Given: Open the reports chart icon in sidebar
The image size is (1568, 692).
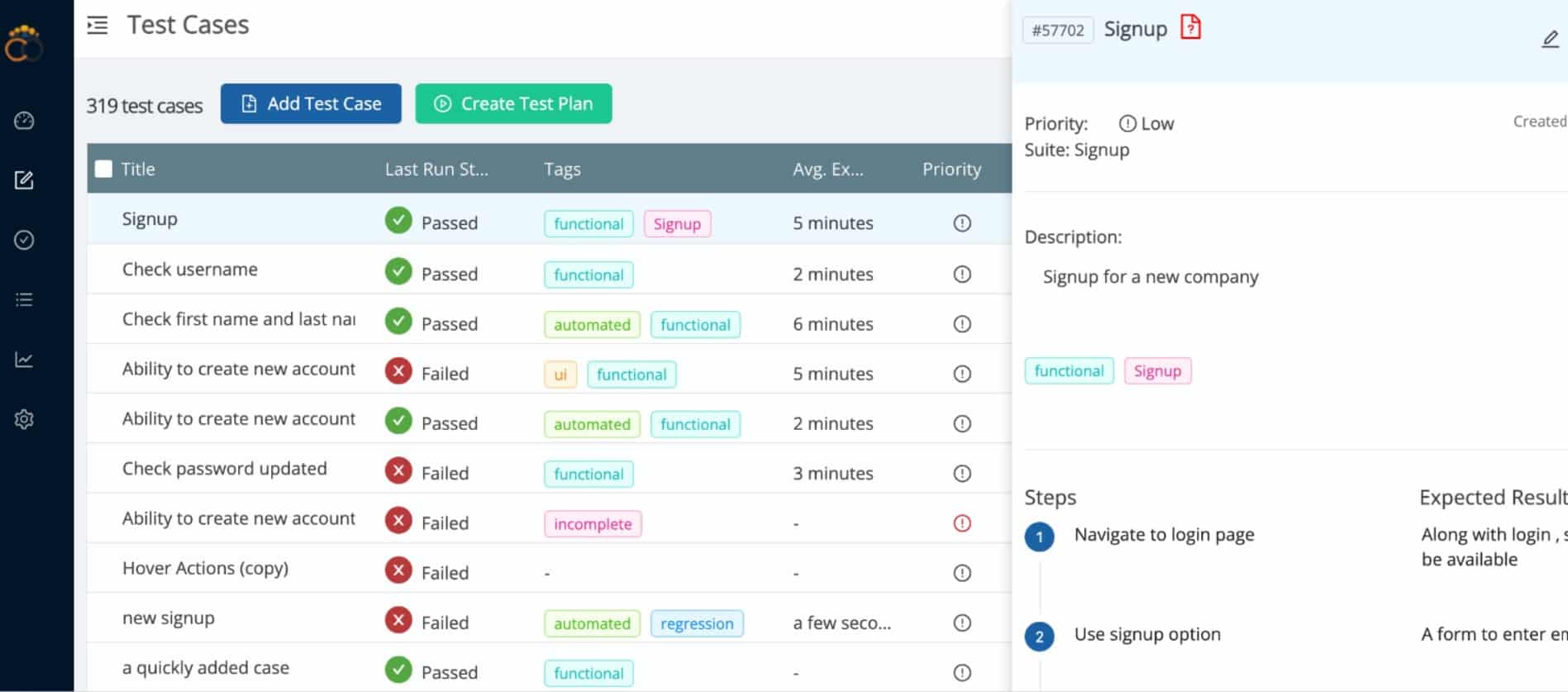Looking at the screenshot, I should (24, 360).
